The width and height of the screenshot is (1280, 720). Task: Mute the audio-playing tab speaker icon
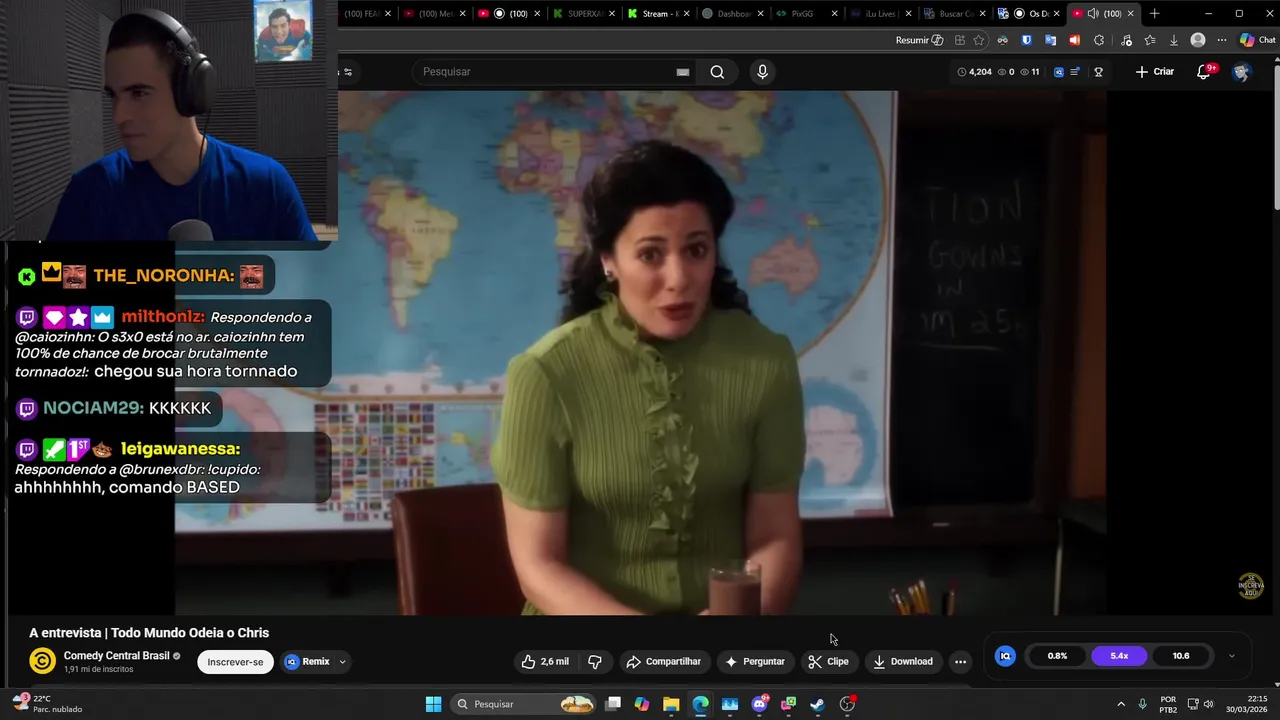pos(1093,13)
